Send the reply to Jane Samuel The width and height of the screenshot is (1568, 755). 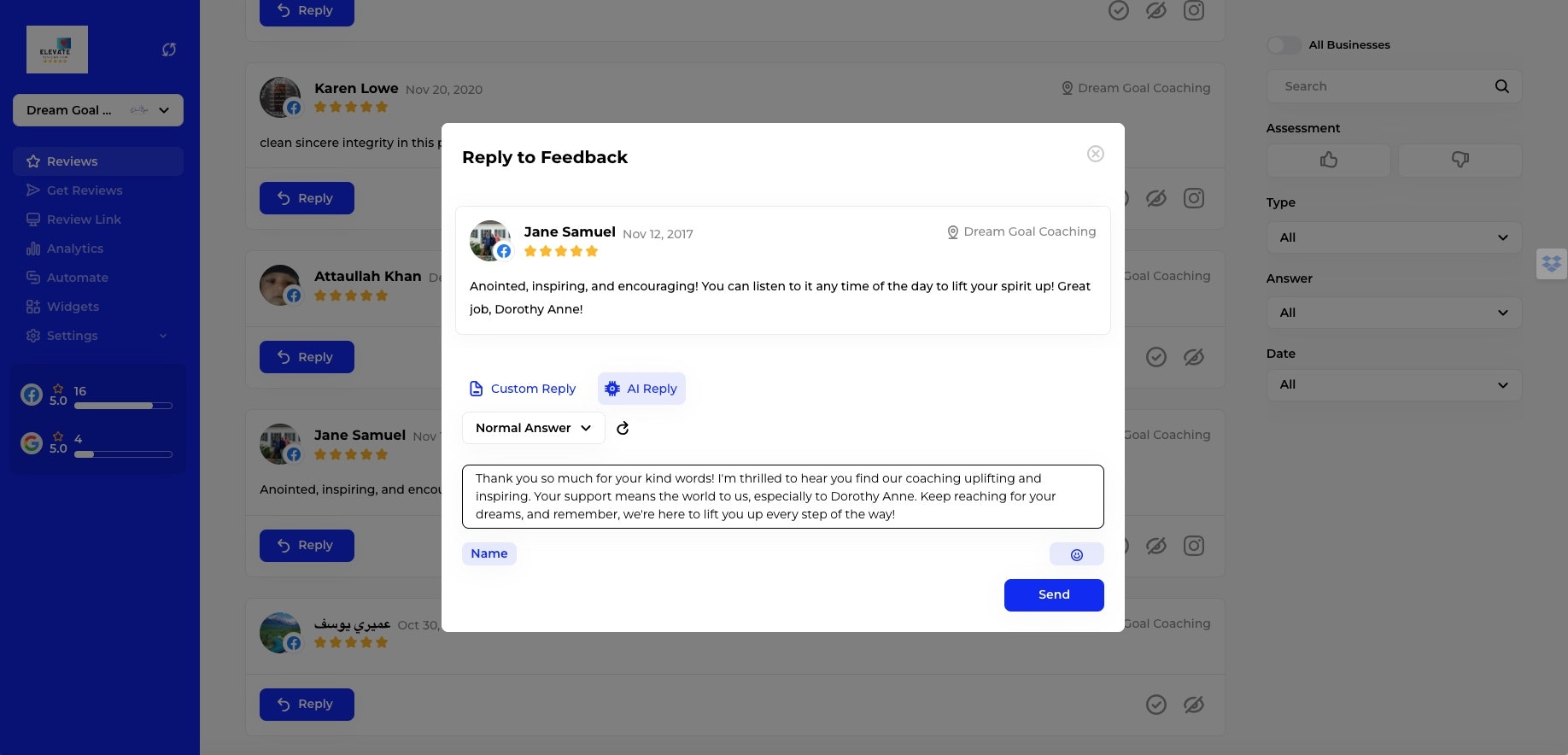[1053, 595]
